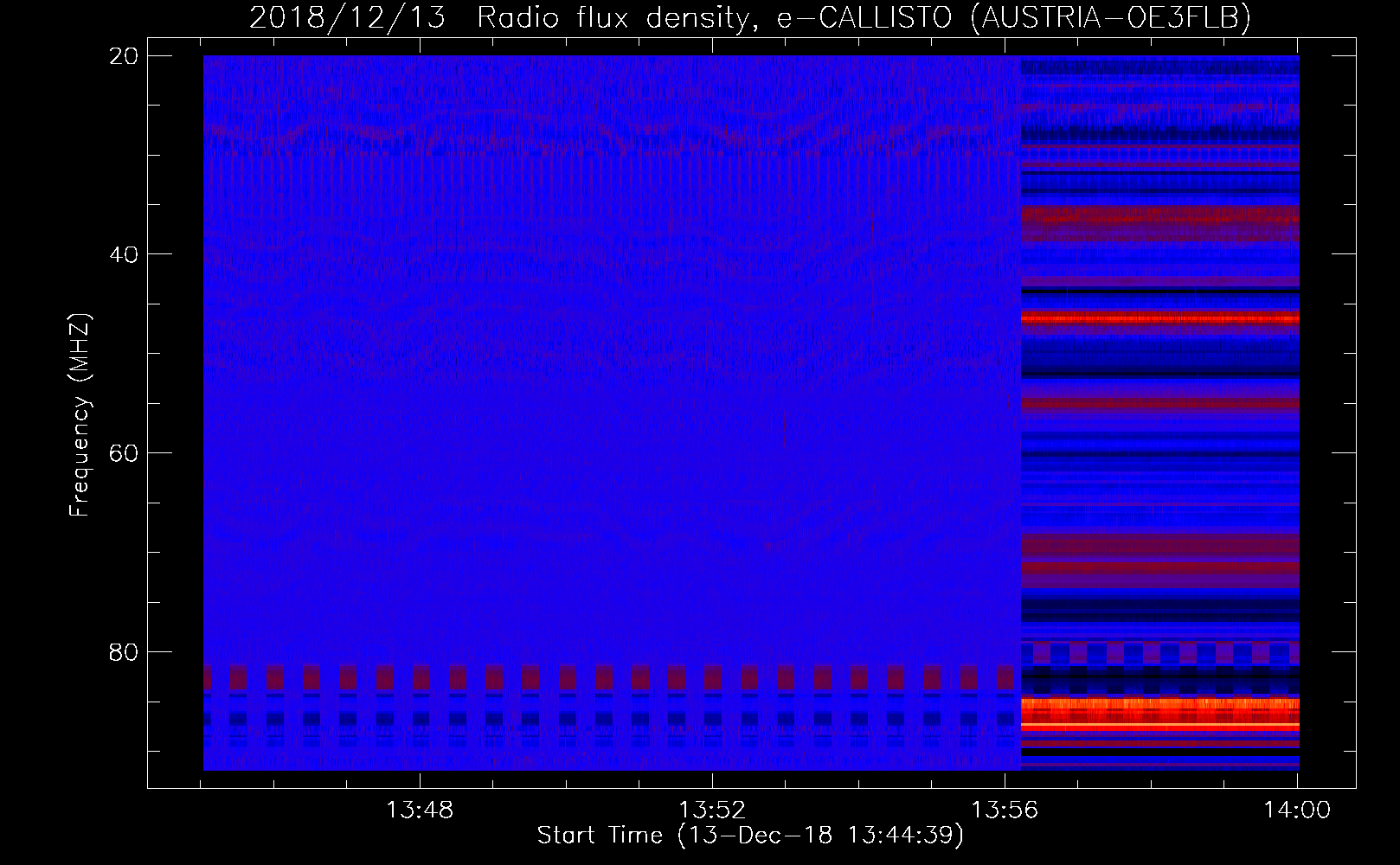Click the 13:56 time tick label
The height and width of the screenshot is (865, 1400).
(1005, 811)
